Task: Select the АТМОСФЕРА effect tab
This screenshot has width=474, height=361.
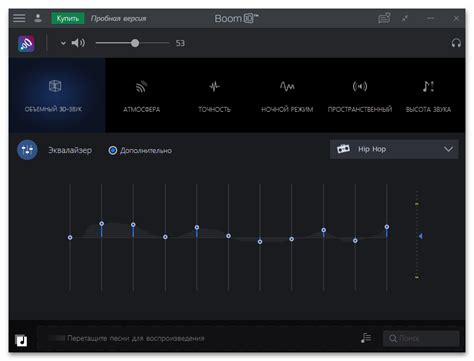Action: [x=142, y=95]
